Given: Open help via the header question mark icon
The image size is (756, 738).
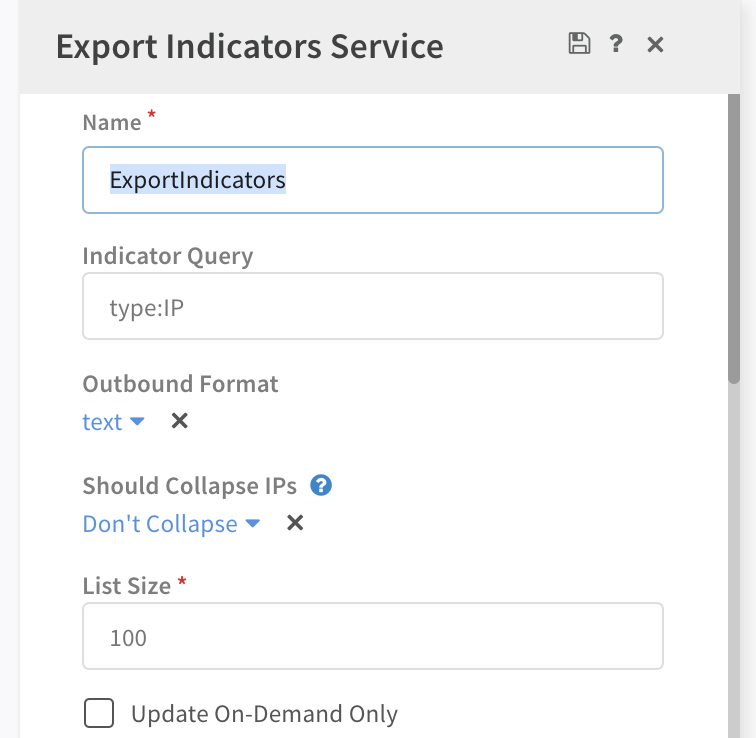Looking at the screenshot, I should tap(617, 44).
